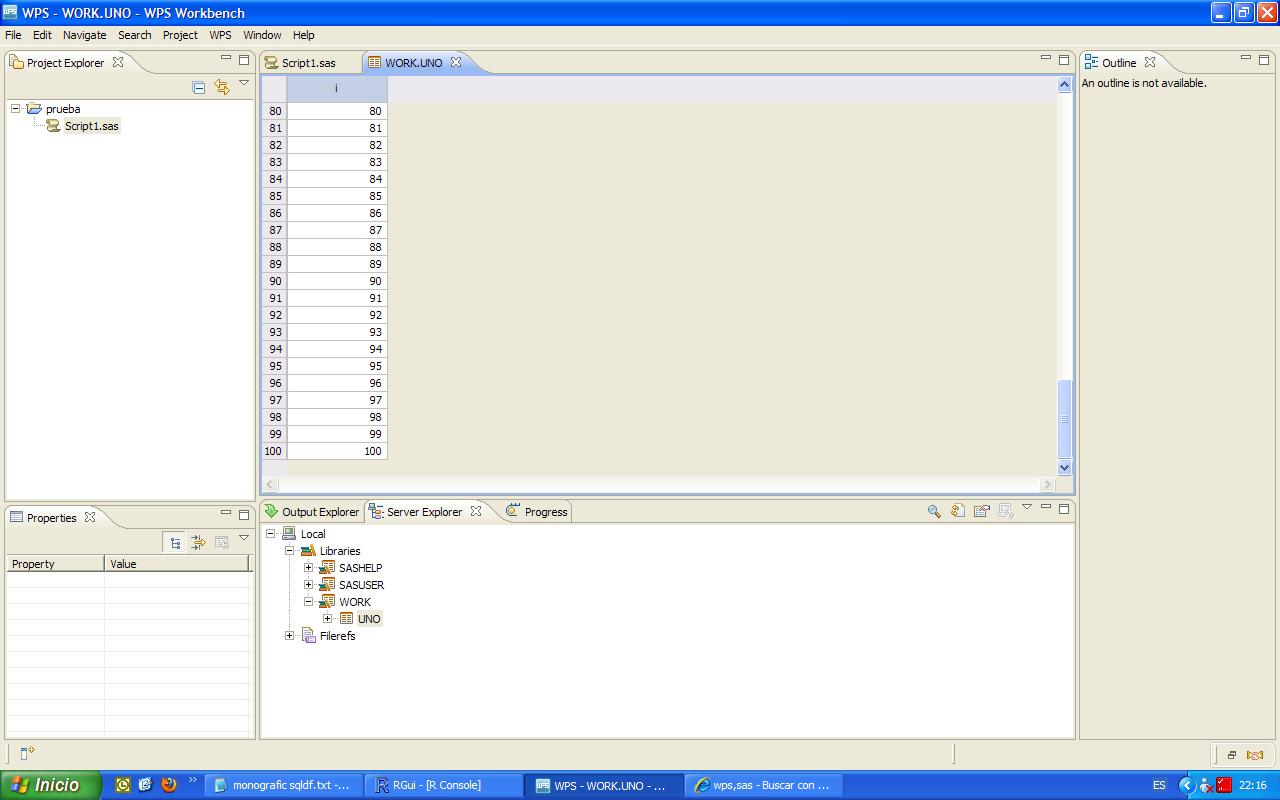Click the dataset vertical scrollbar up arrow
Screen dimensions: 1280x800
[x=1064, y=86]
